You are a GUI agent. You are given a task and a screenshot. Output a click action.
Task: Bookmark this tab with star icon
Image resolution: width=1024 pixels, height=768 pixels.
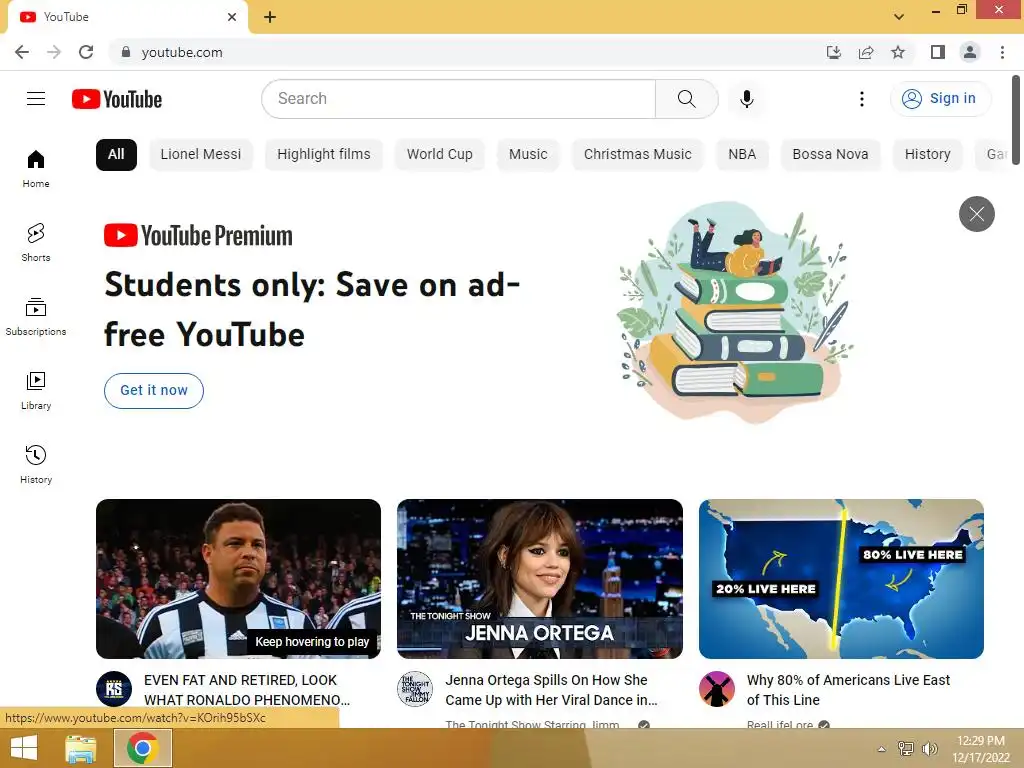tap(898, 52)
